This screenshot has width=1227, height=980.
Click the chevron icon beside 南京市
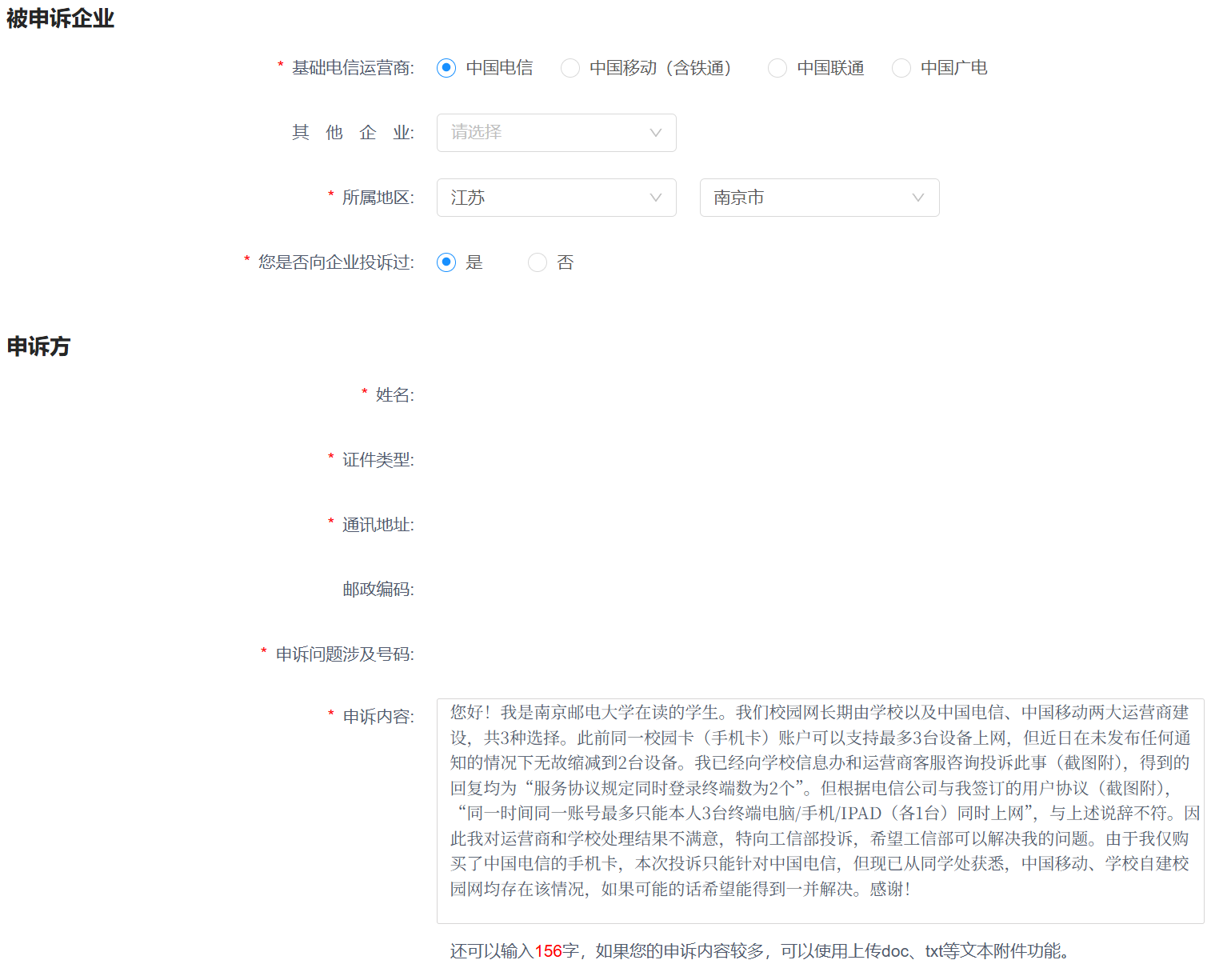[917, 198]
